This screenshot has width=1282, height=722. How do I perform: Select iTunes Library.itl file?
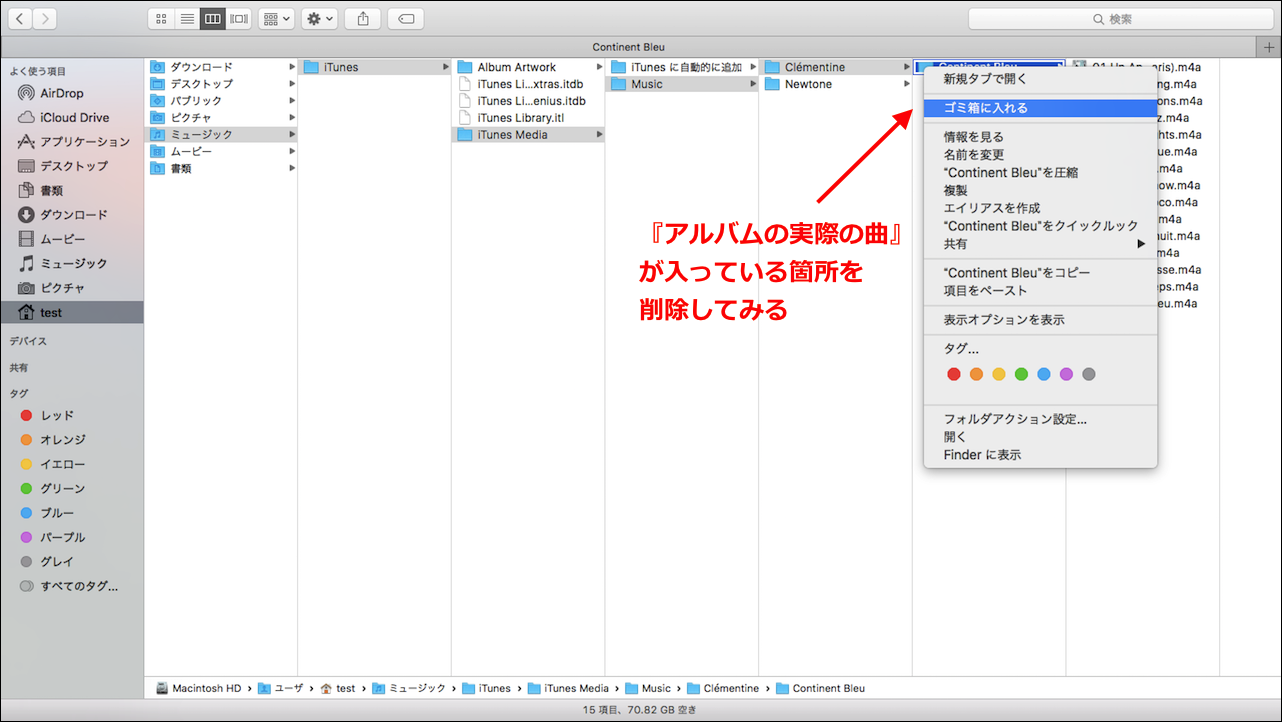point(527,118)
